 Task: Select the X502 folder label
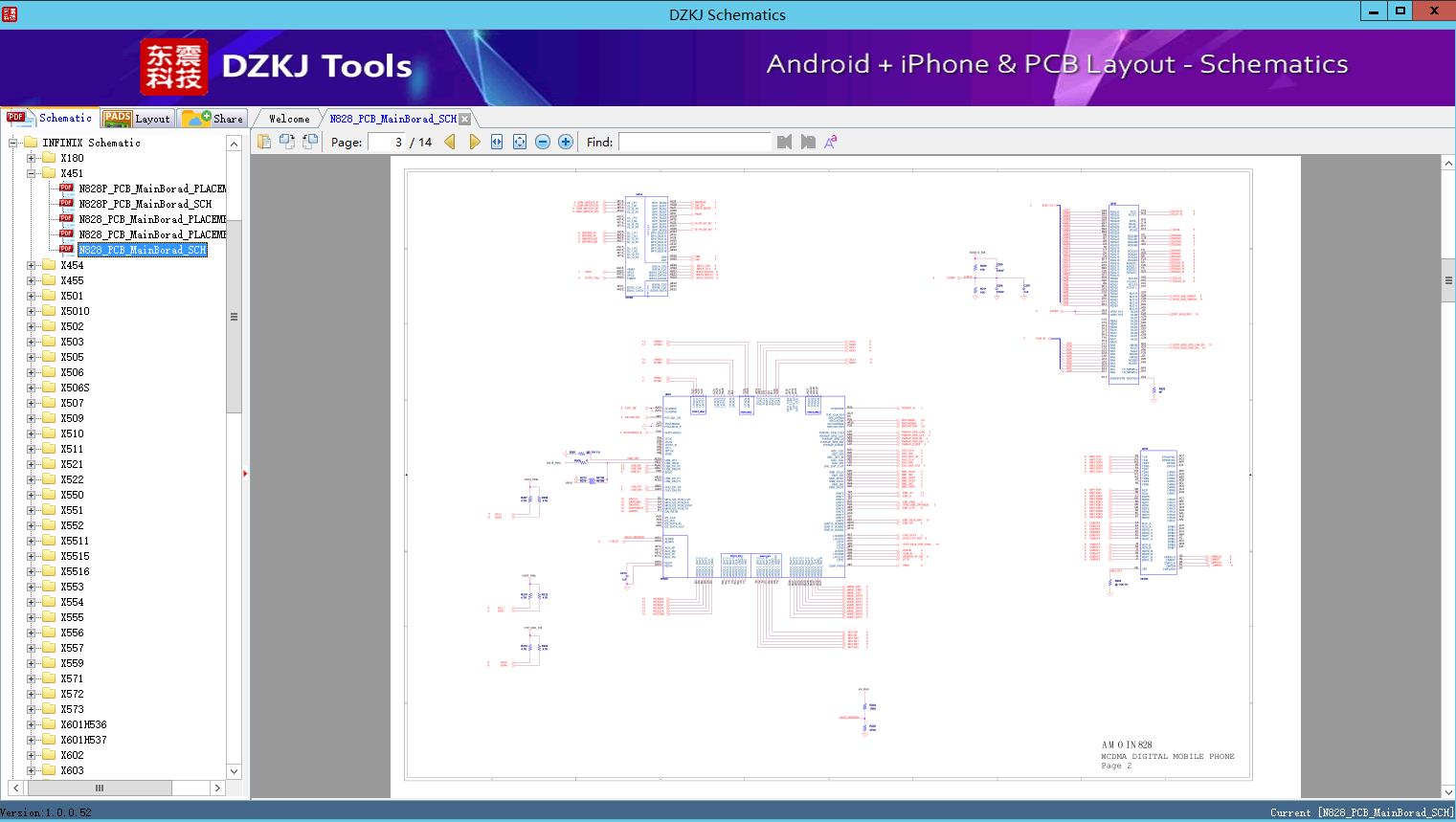coord(72,326)
